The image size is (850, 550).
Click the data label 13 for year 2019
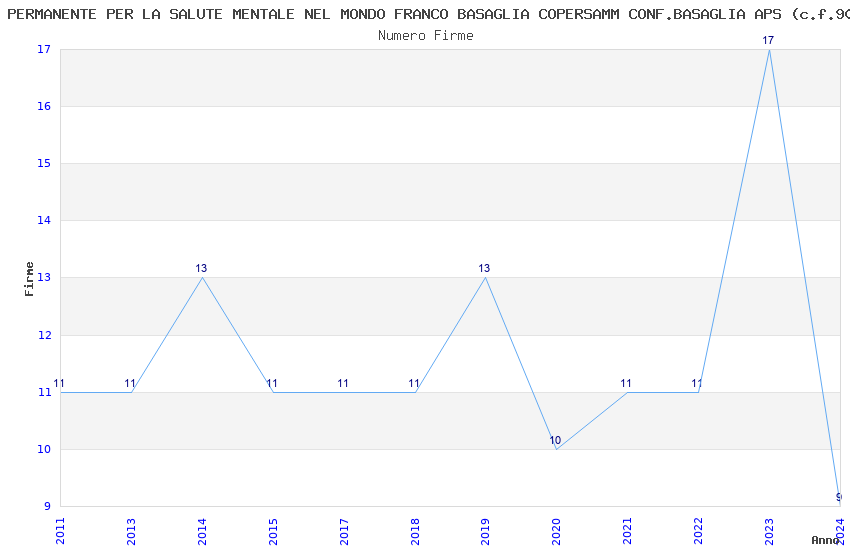(x=484, y=268)
